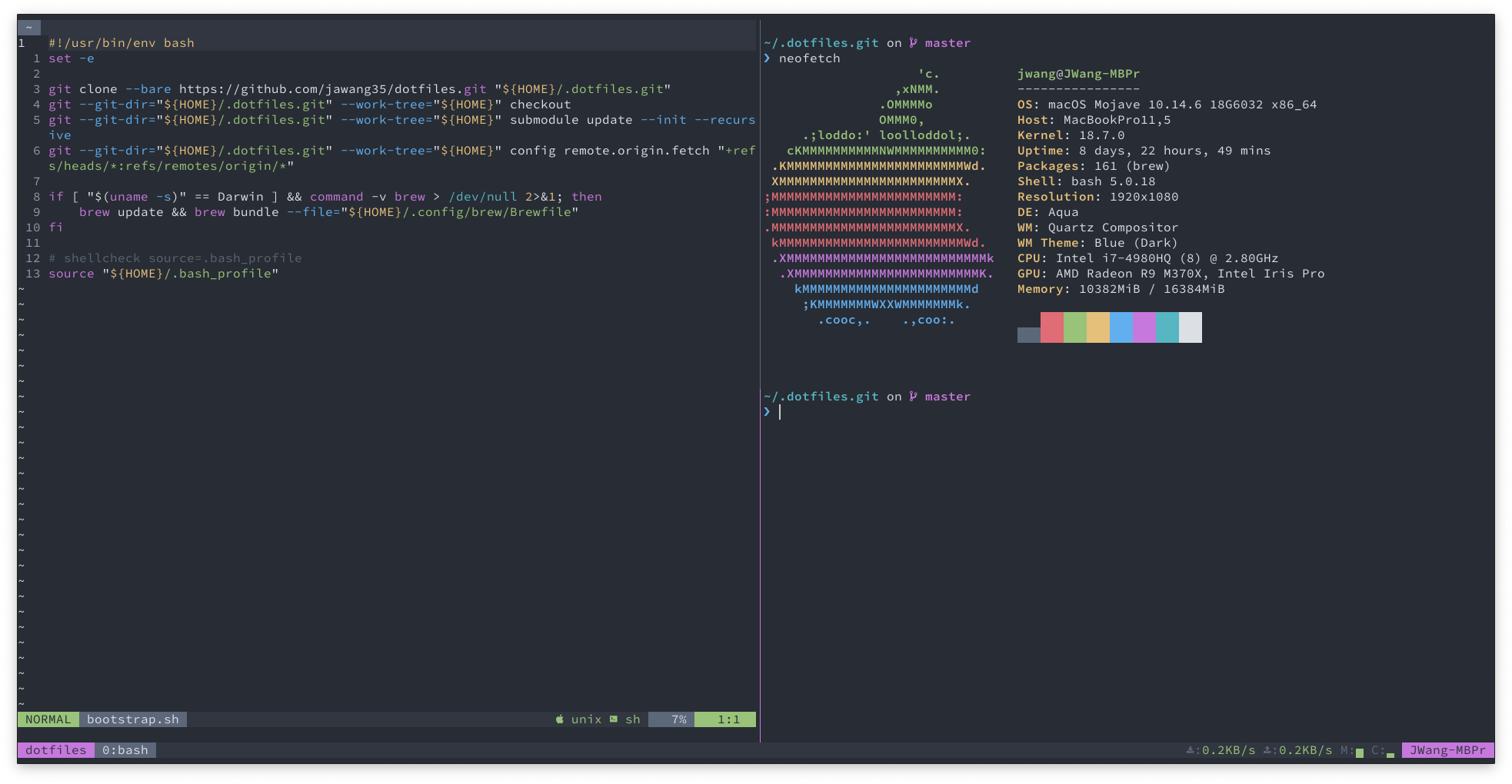Viewport: 1512px width, 784px height.
Task: Click the git branch icon in top prompt
Action: point(913,43)
